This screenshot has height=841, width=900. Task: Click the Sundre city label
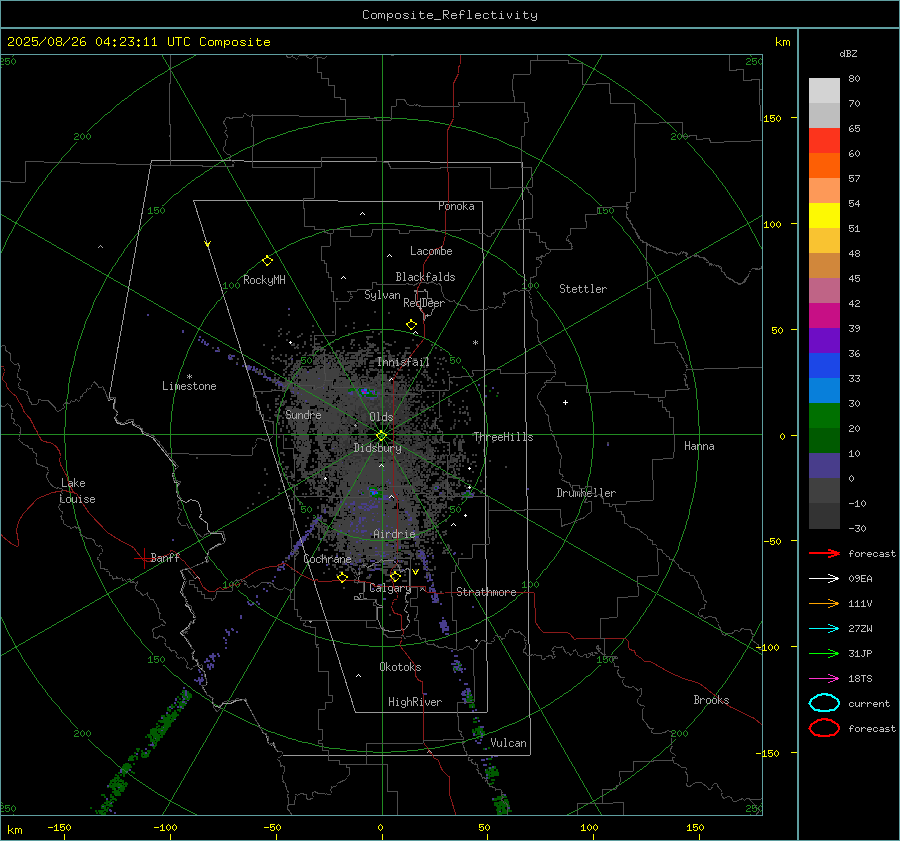click(x=303, y=414)
